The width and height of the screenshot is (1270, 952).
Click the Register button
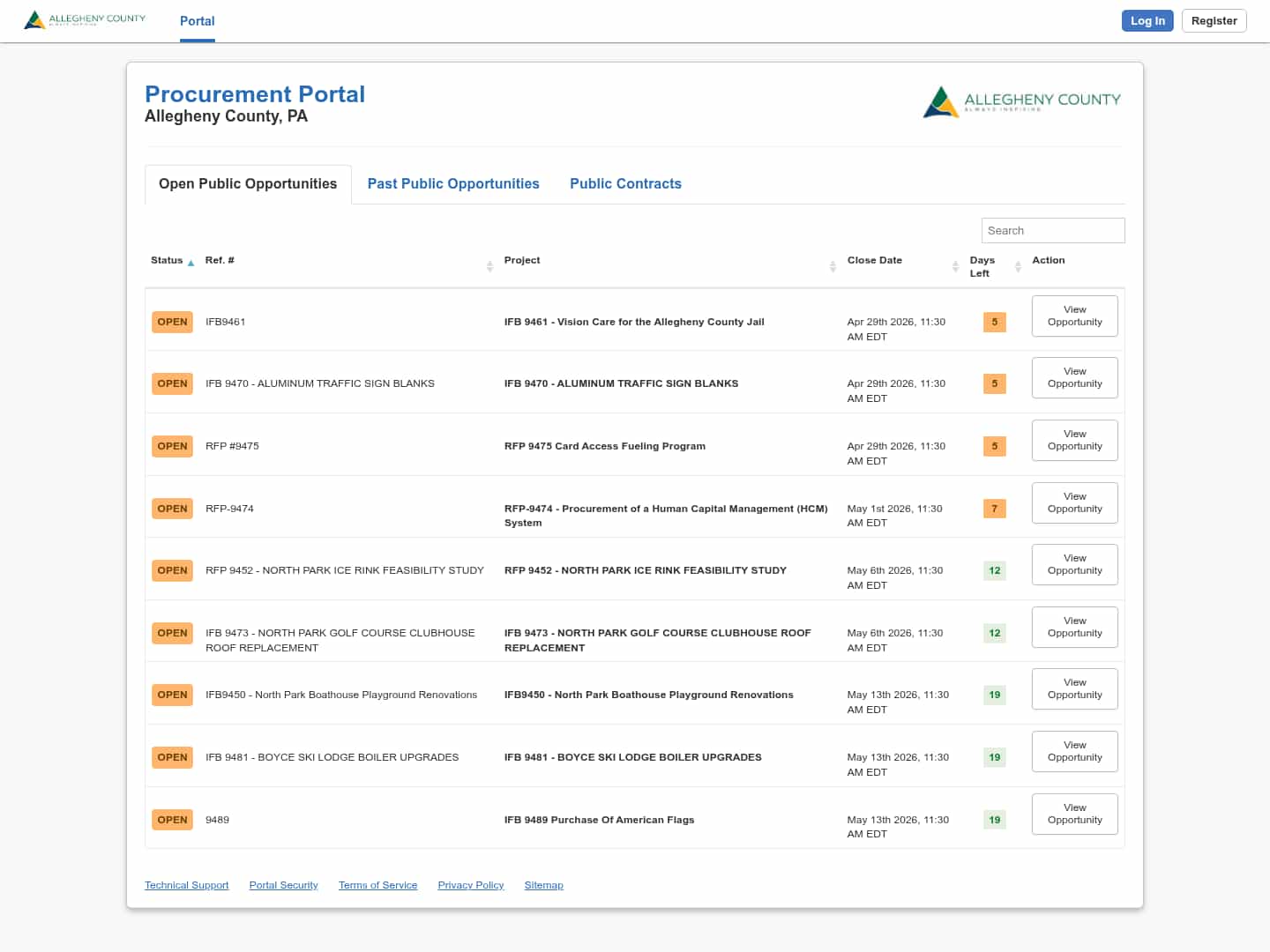tap(1214, 21)
